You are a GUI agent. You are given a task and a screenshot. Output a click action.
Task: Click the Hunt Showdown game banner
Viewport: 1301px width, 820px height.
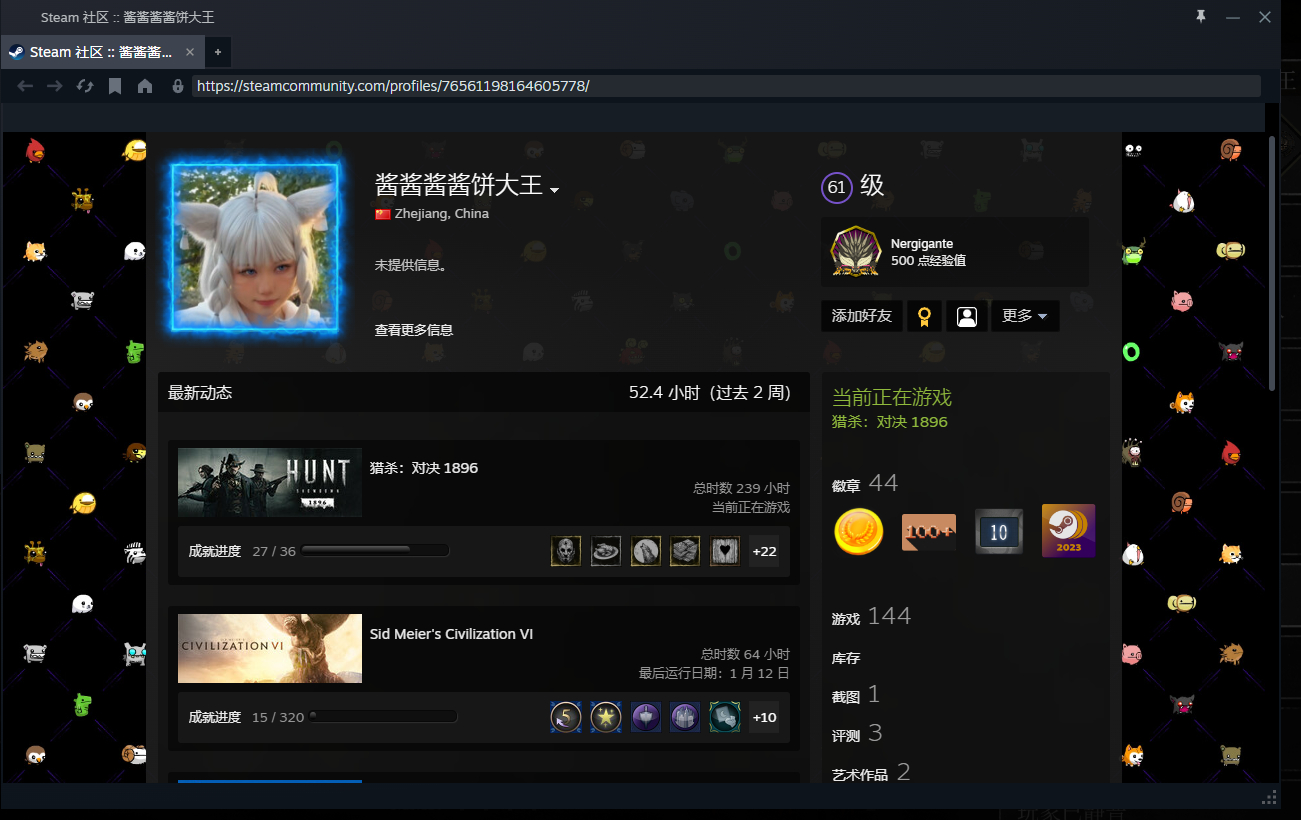coord(270,482)
